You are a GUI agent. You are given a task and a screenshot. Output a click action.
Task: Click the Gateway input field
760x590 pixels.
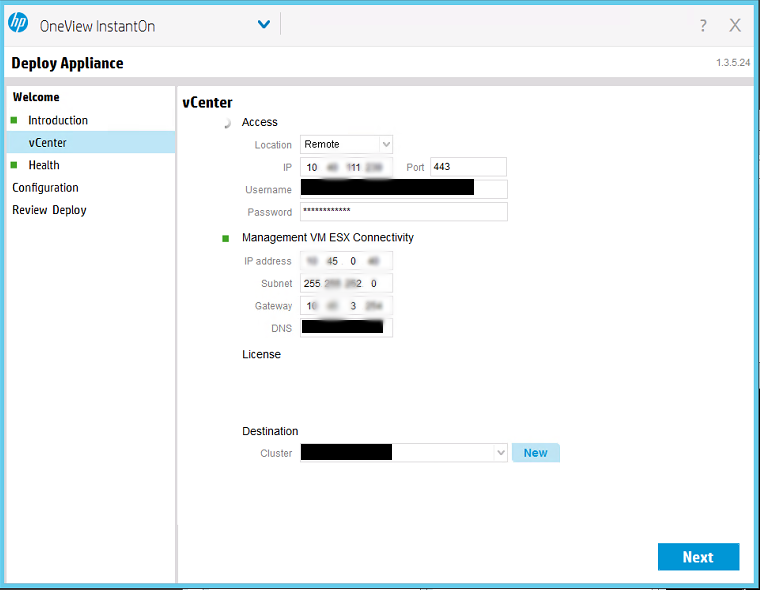tap(346, 306)
